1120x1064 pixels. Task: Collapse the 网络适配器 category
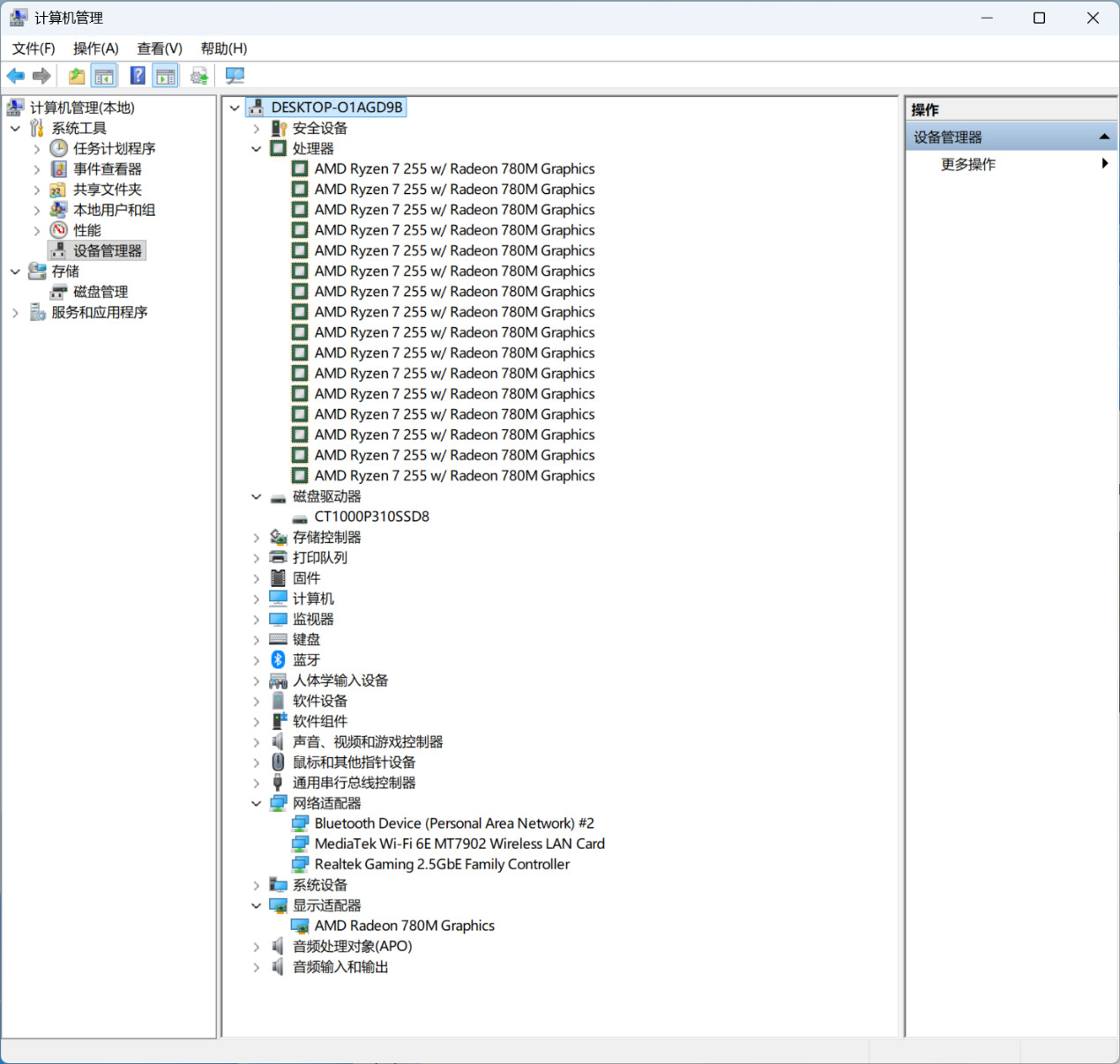(257, 803)
